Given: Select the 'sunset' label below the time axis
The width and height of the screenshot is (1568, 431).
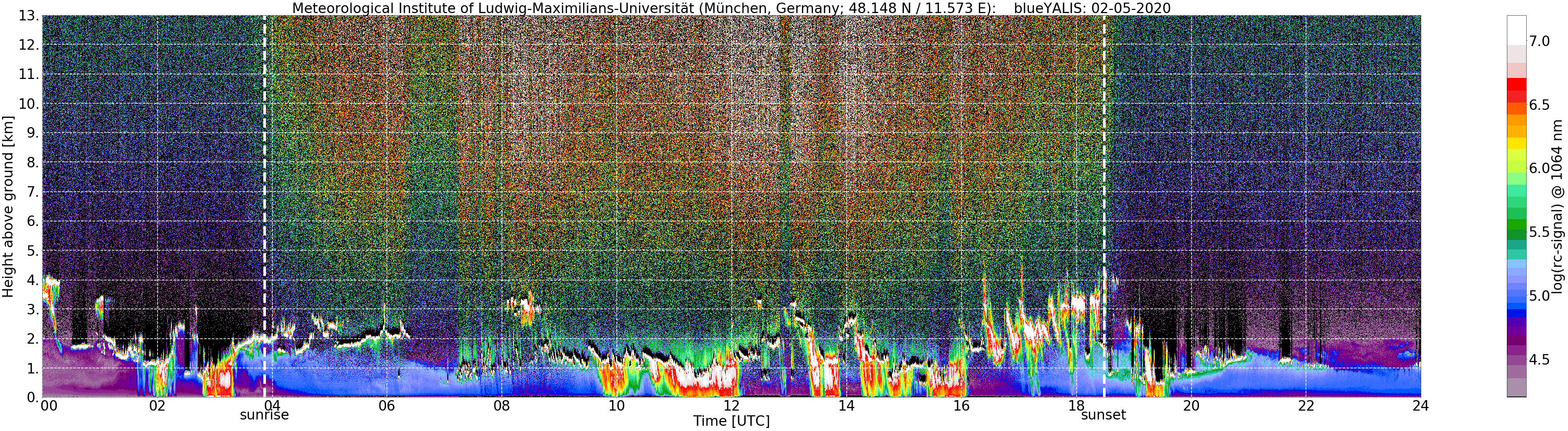Looking at the screenshot, I should [1104, 415].
